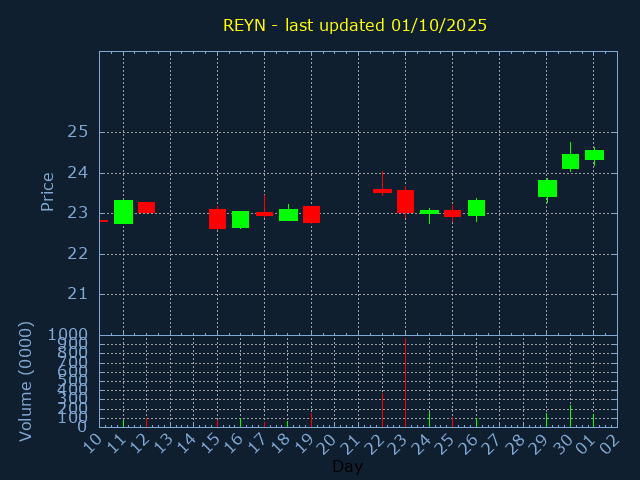Click the green candlestick on day 30

point(570,161)
